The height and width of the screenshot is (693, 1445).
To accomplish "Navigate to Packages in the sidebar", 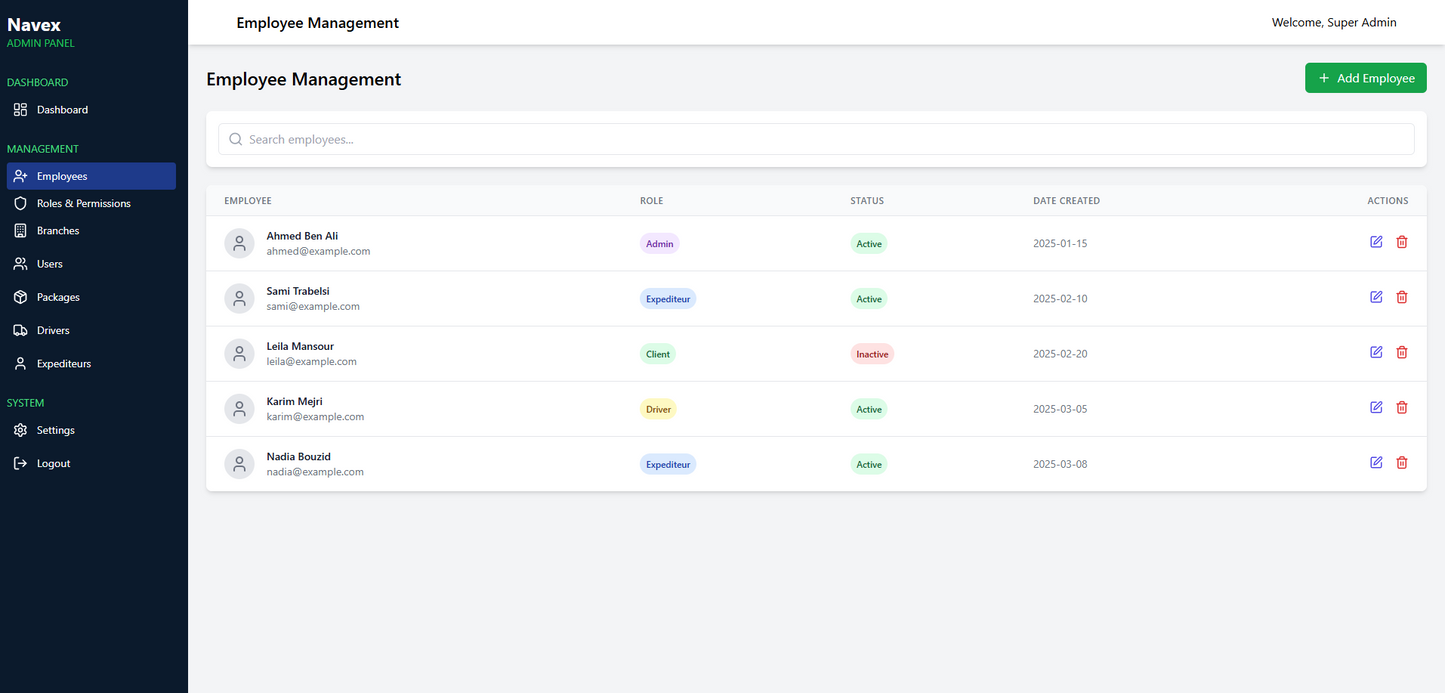I will tap(58, 297).
